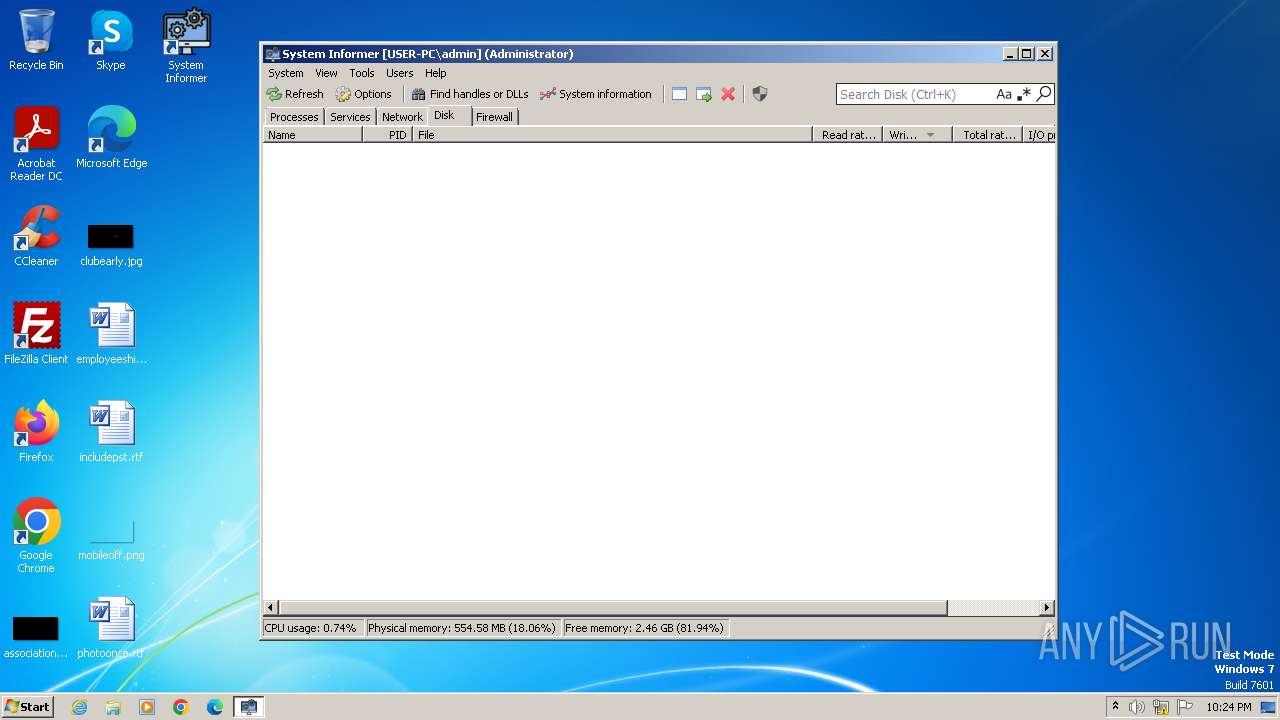1280x720 pixels.
Task: Switch to the Services tab
Action: tap(350, 117)
